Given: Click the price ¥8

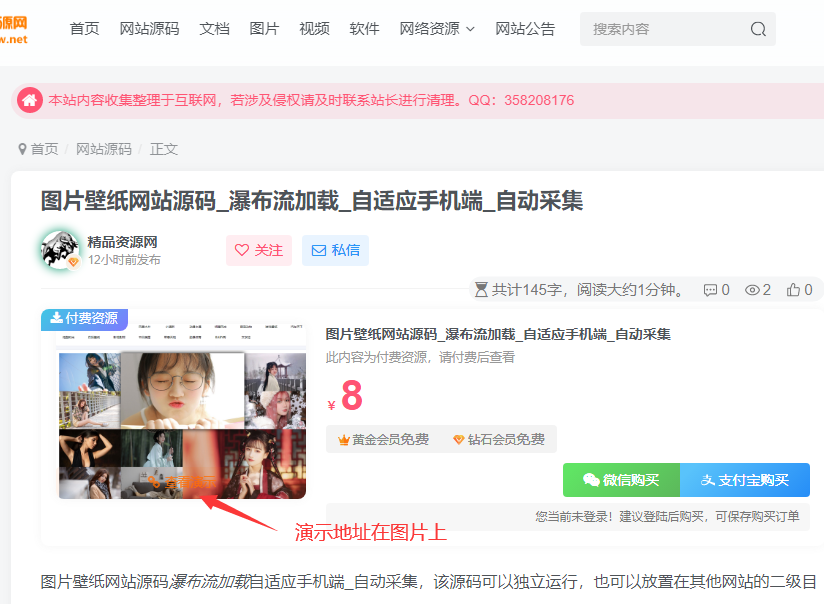Looking at the screenshot, I should 345,396.
